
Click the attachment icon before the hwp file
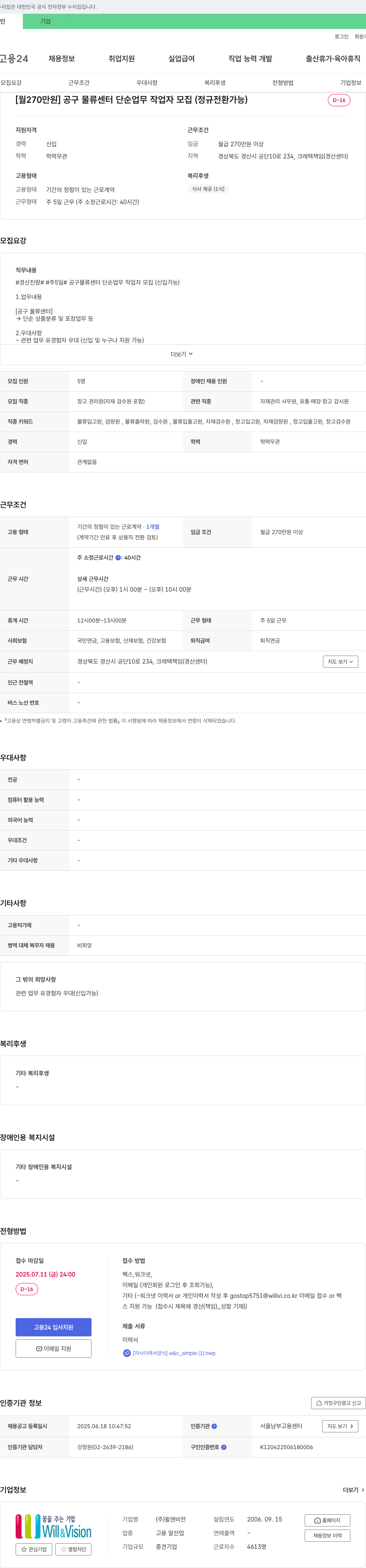click(x=127, y=1353)
